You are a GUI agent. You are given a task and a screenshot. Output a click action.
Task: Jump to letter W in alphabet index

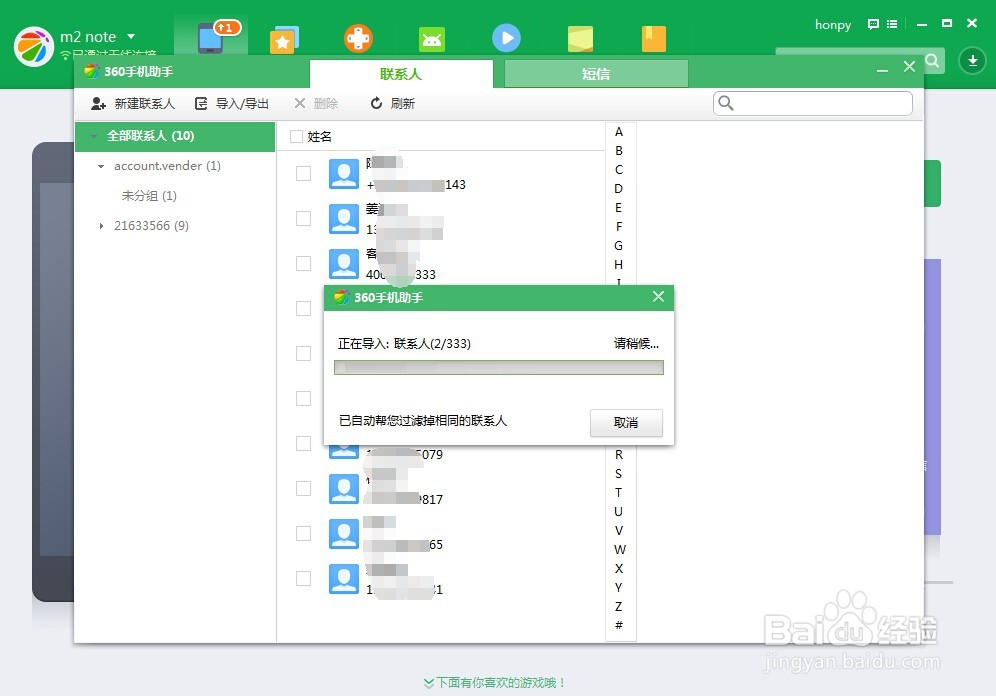pos(619,549)
